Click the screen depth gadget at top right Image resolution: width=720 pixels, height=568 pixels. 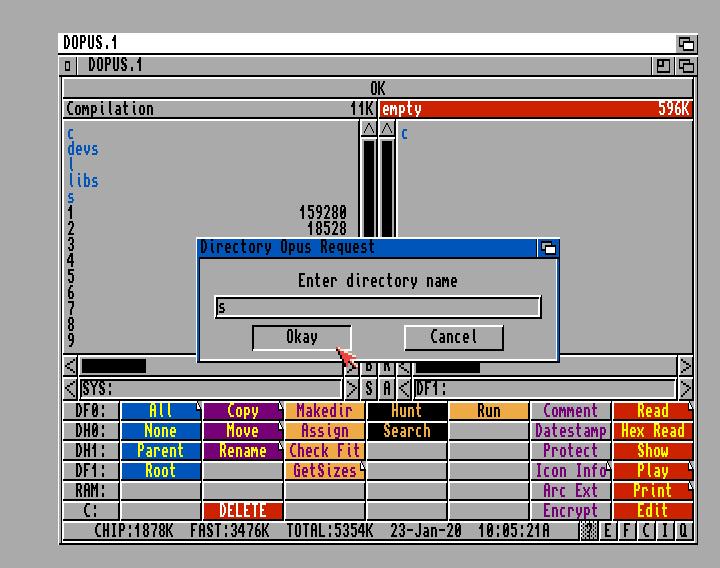pyautogui.click(x=685, y=43)
